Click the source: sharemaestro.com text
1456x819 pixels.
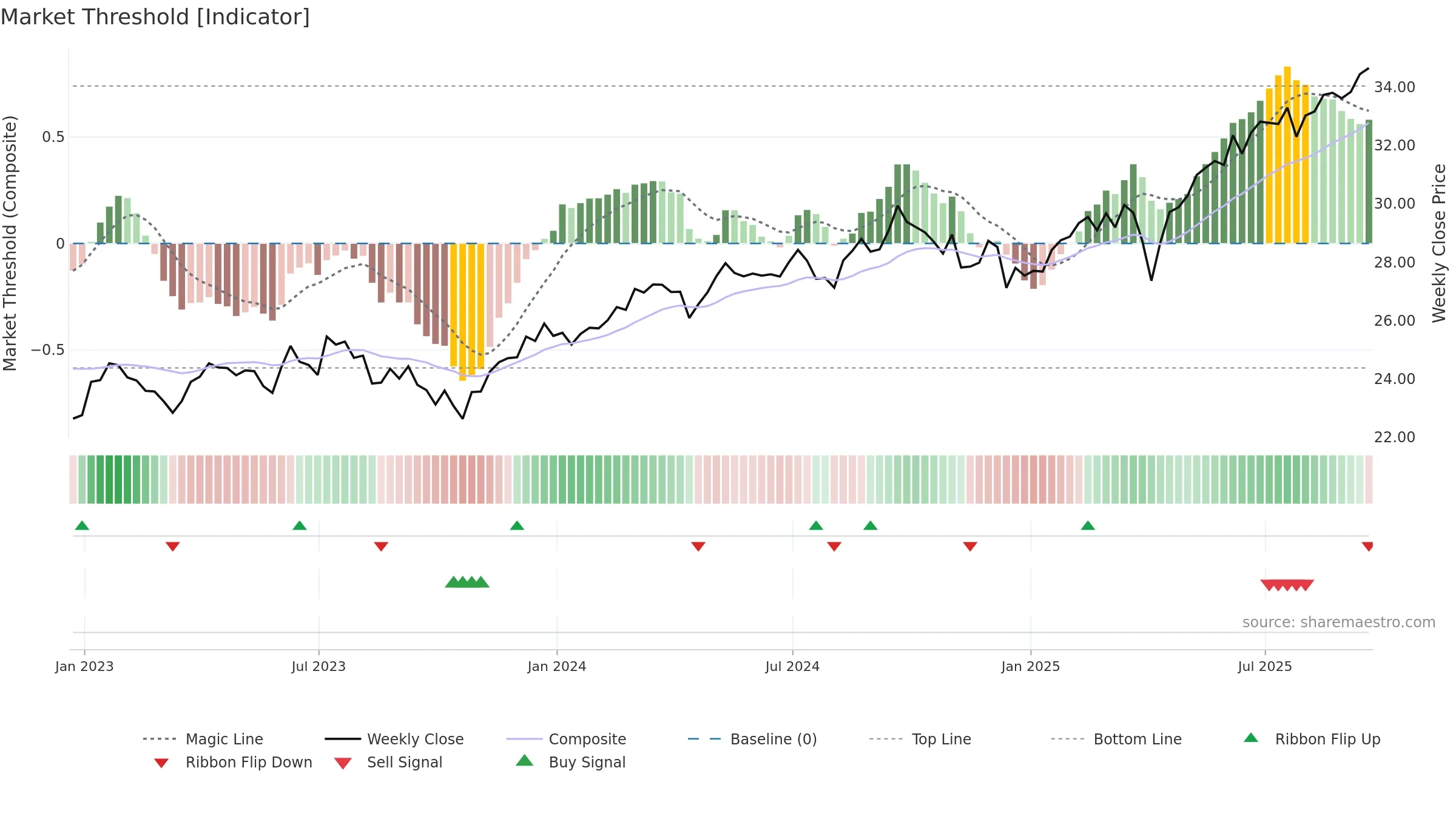[1339, 622]
